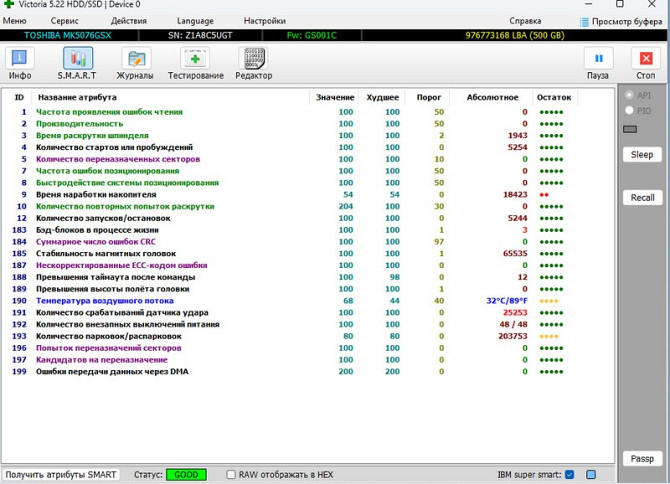670x484 pixels.
Task: Open the Меню menu
Action: (15, 21)
